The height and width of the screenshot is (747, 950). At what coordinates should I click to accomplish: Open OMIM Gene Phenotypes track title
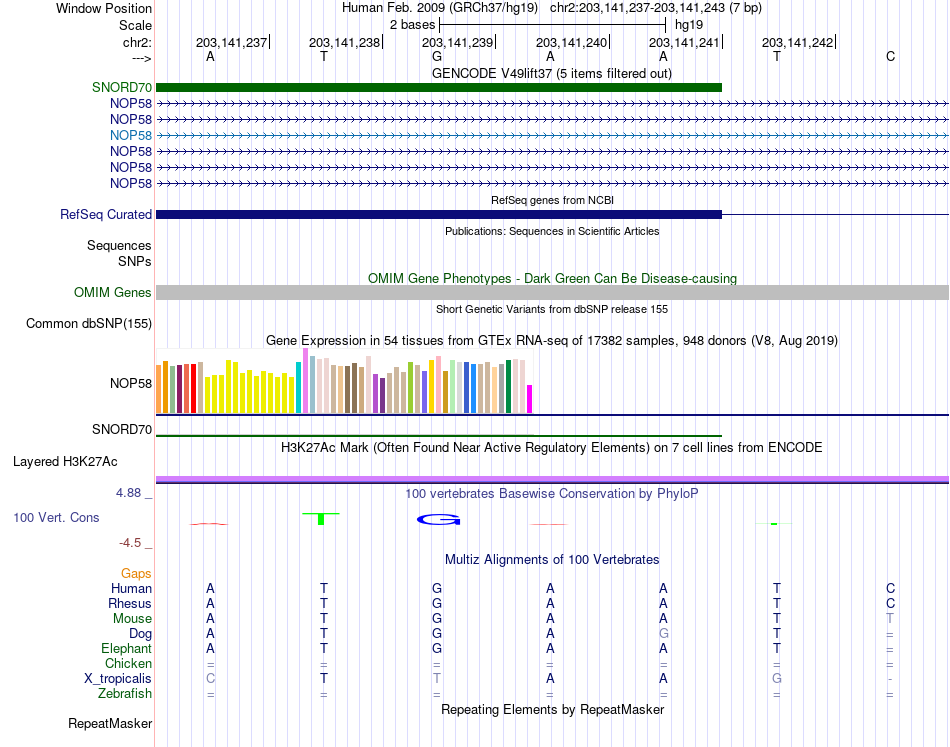click(552, 278)
